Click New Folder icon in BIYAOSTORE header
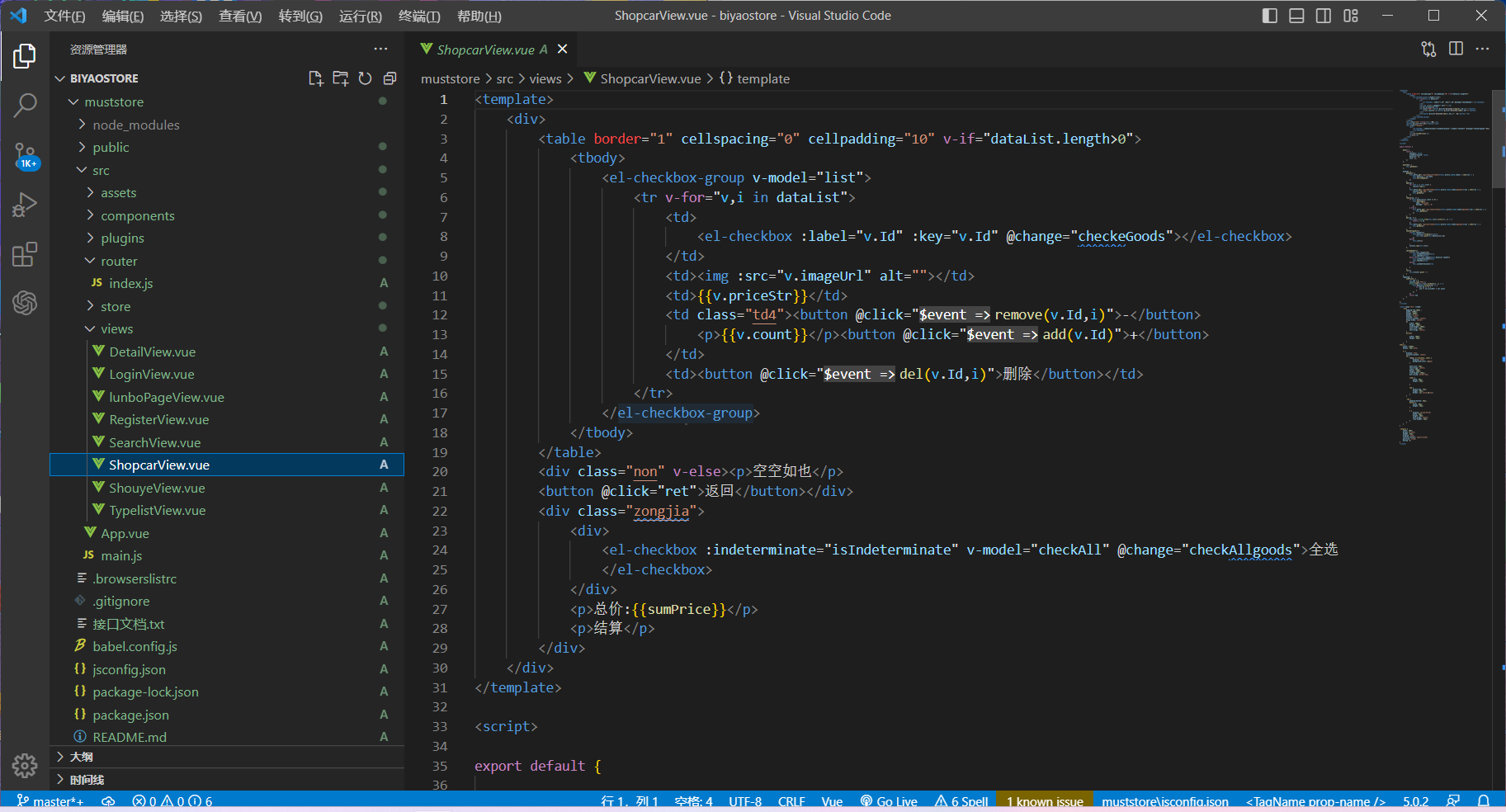The height and width of the screenshot is (812, 1506). [340, 78]
